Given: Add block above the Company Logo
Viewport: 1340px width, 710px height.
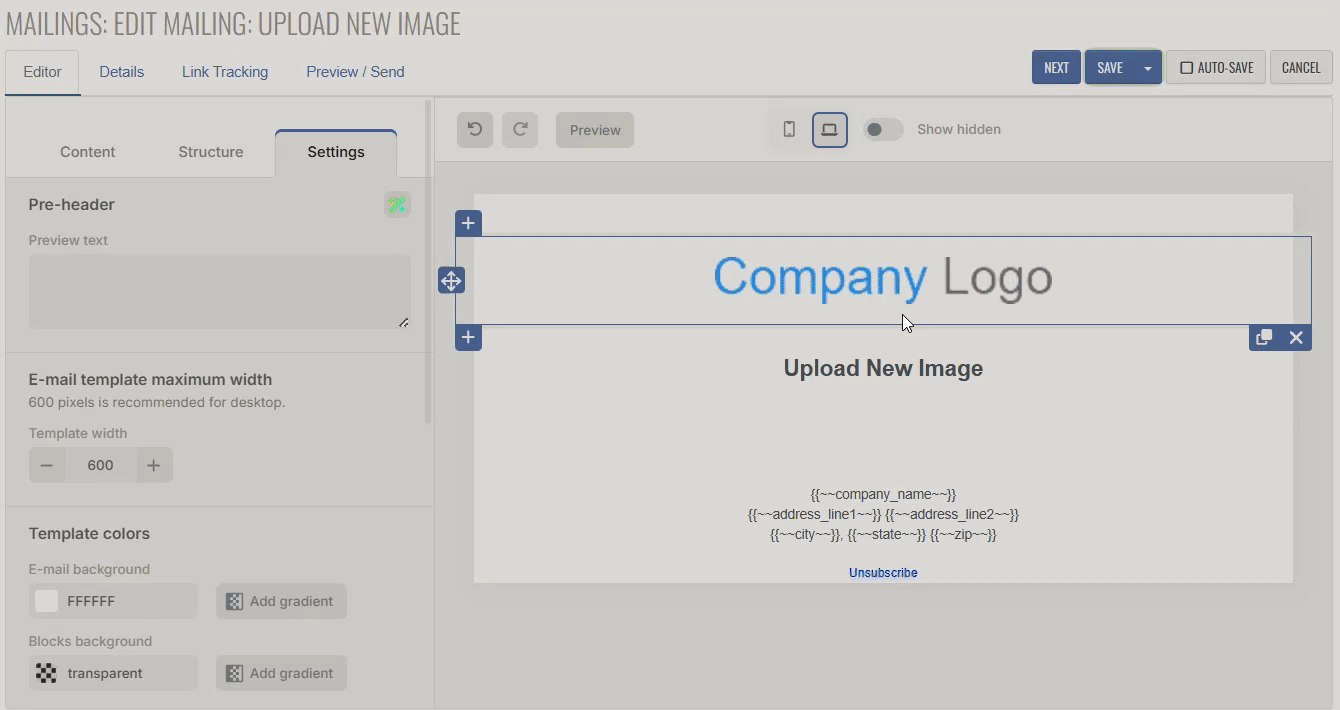Looking at the screenshot, I should pos(468,223).
